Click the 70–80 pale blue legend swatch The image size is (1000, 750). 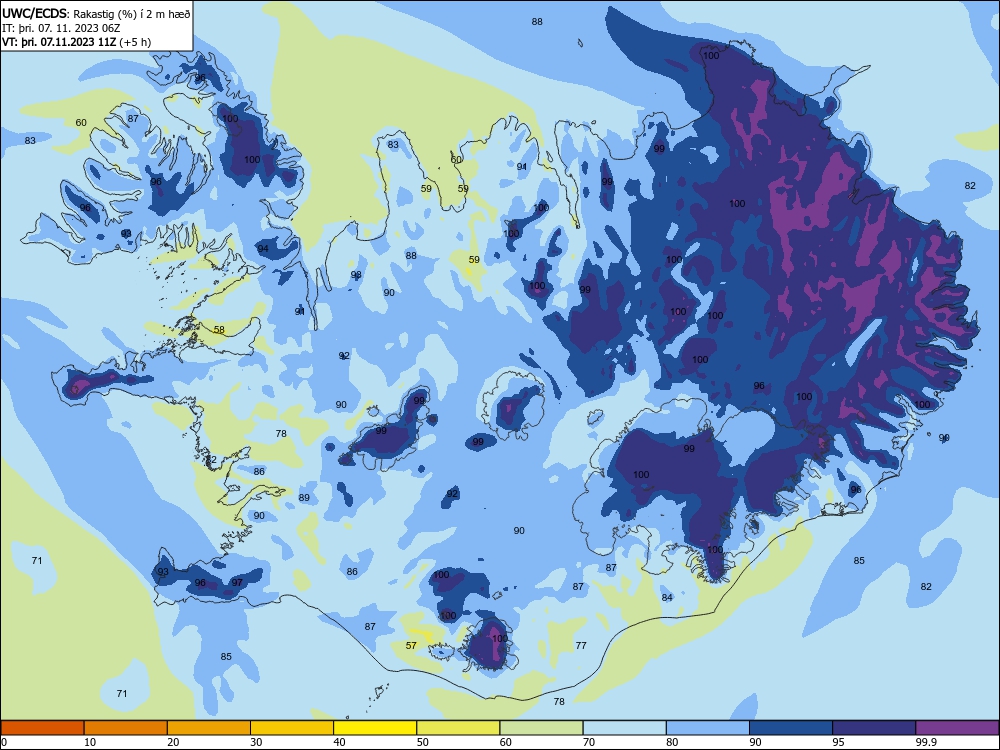pos(624,728)
